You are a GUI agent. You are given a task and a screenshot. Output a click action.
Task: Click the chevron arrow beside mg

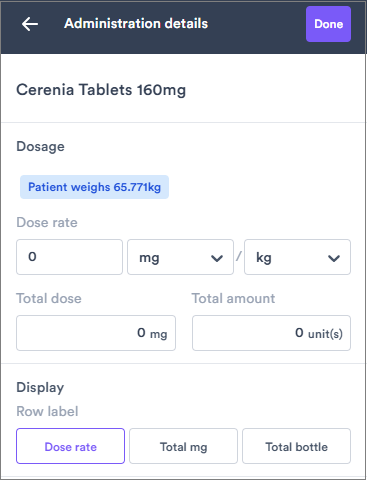tap(217, 258)
